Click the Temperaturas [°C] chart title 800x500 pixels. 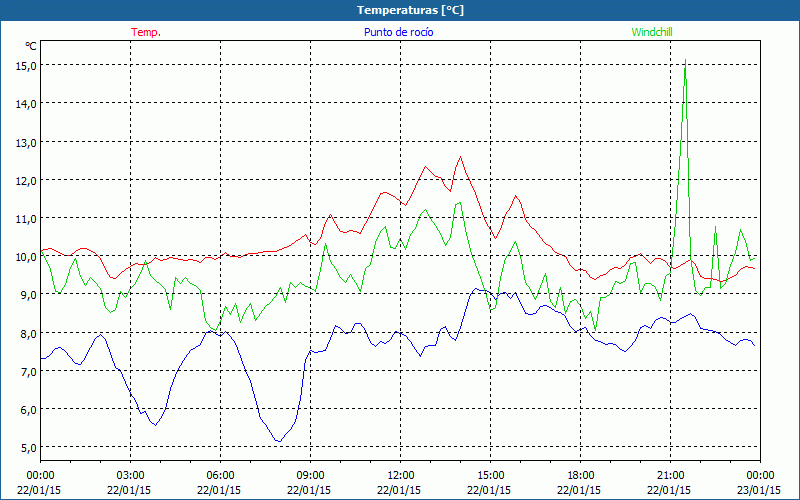(410, 10)
